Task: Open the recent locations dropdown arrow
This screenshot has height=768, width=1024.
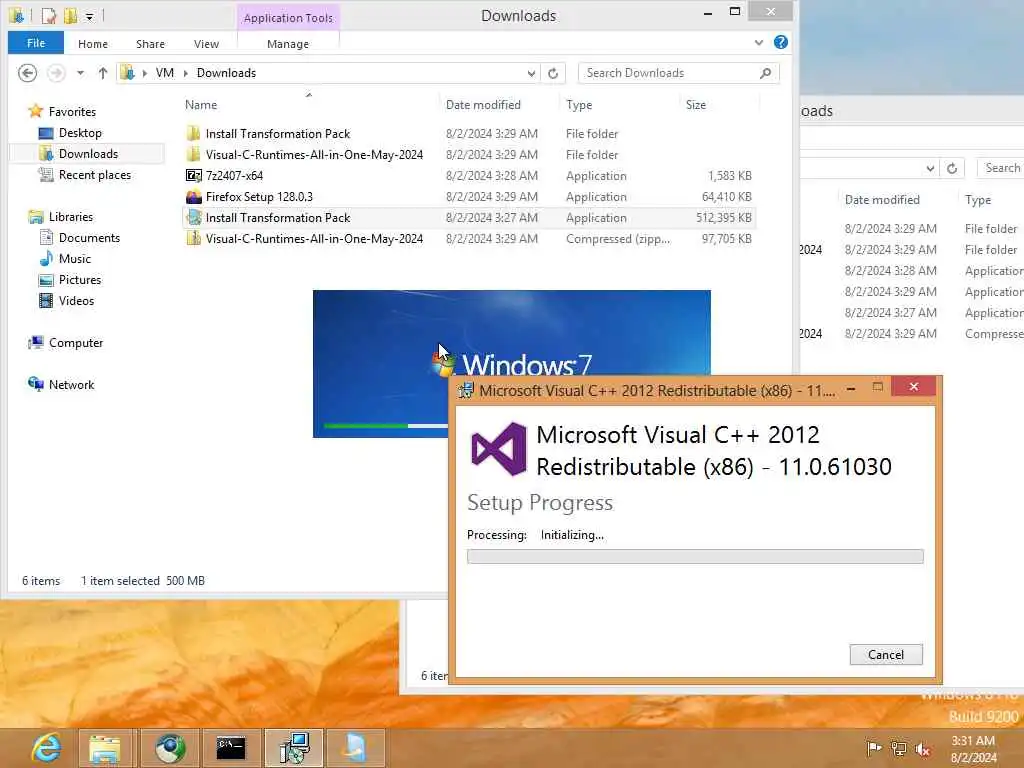Action: pyautogui.click(x=80, y=73)
